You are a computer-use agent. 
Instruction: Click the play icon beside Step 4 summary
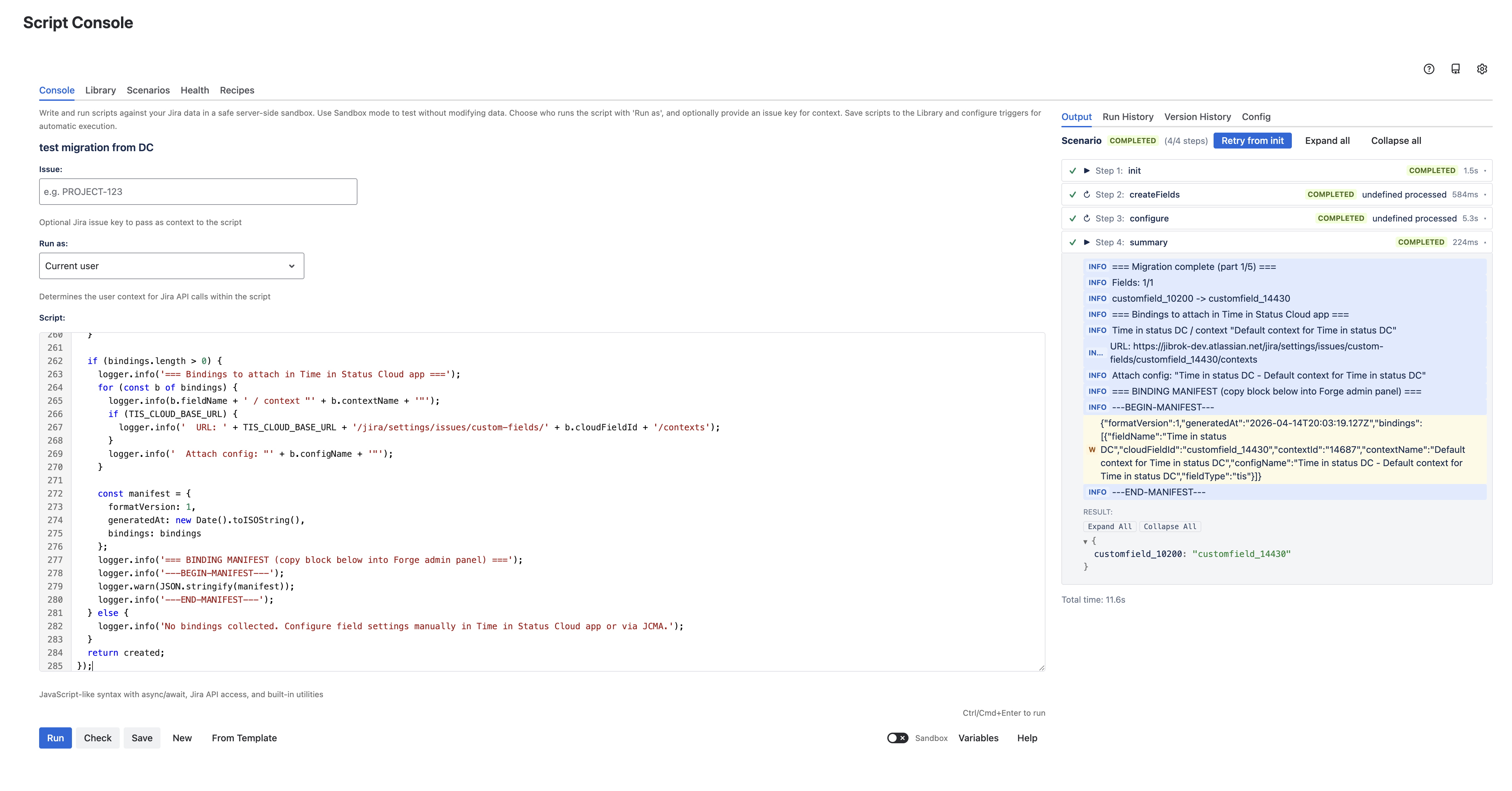click(x=1087, y=242)
